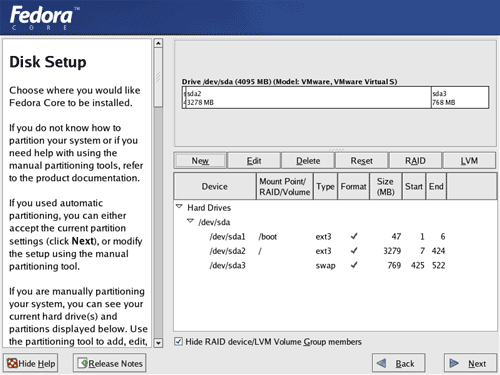The image size is (500, 375).
Task: Click the Hide Help button label
Action: click(37, 363)
